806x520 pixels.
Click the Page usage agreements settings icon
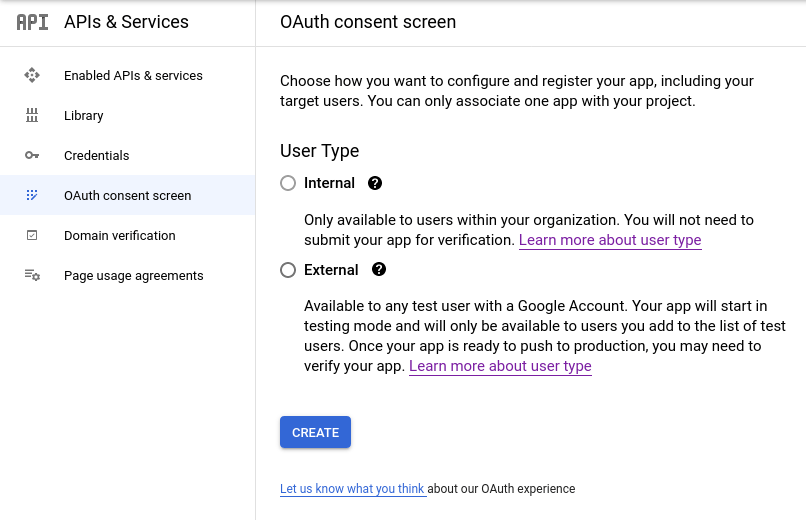(32, 275)
